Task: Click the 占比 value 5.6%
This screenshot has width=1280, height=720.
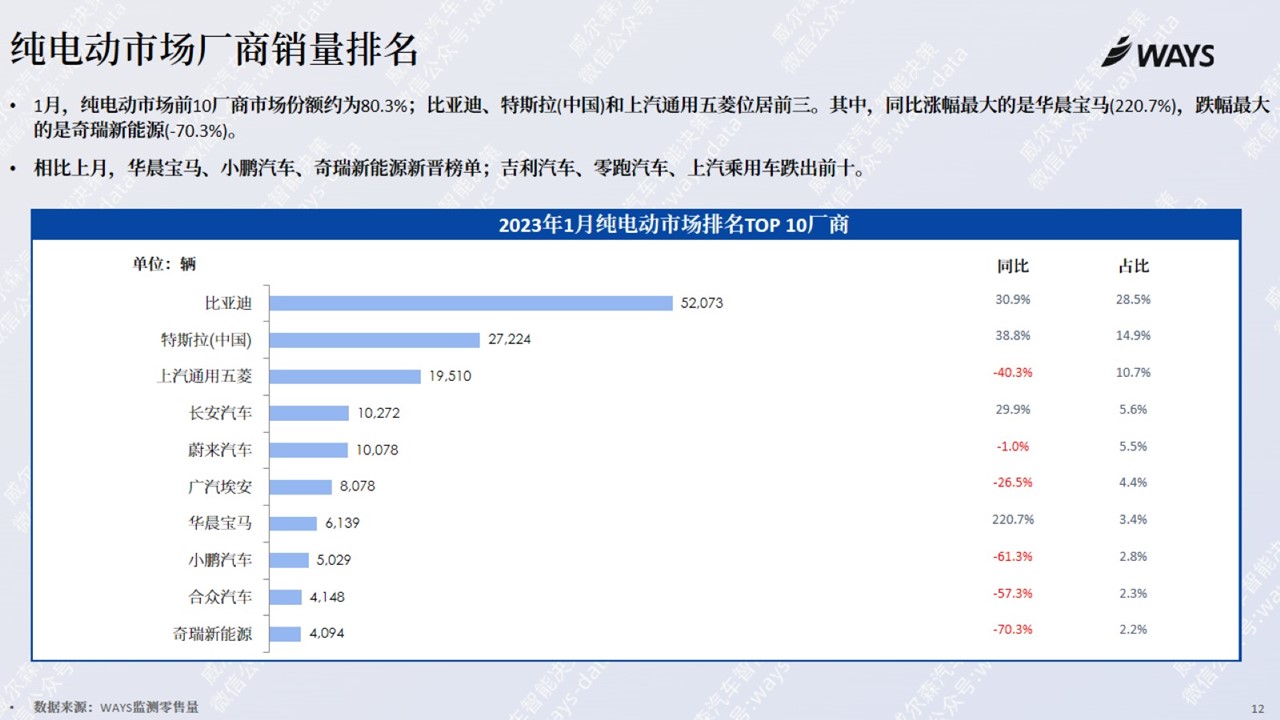Action: [1134, 409]
